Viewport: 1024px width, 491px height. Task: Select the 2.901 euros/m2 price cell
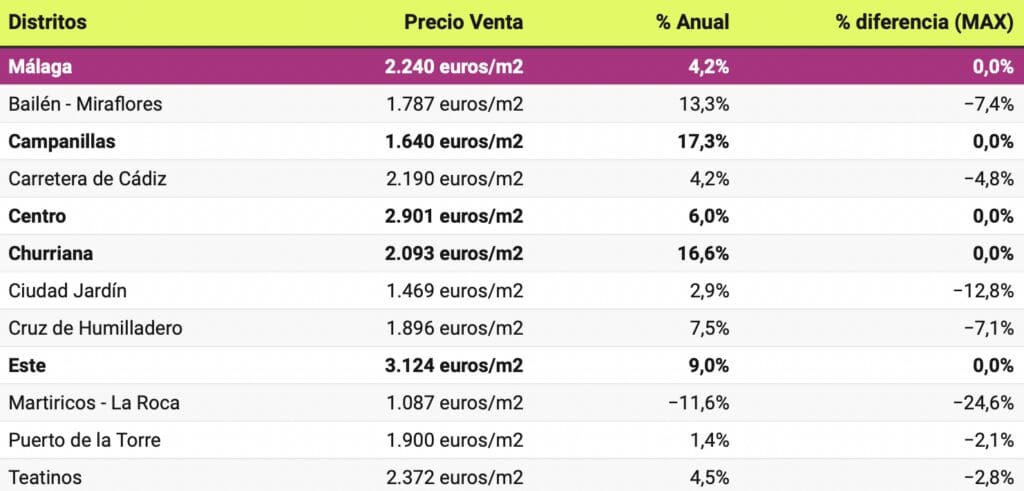click(453, 216)
